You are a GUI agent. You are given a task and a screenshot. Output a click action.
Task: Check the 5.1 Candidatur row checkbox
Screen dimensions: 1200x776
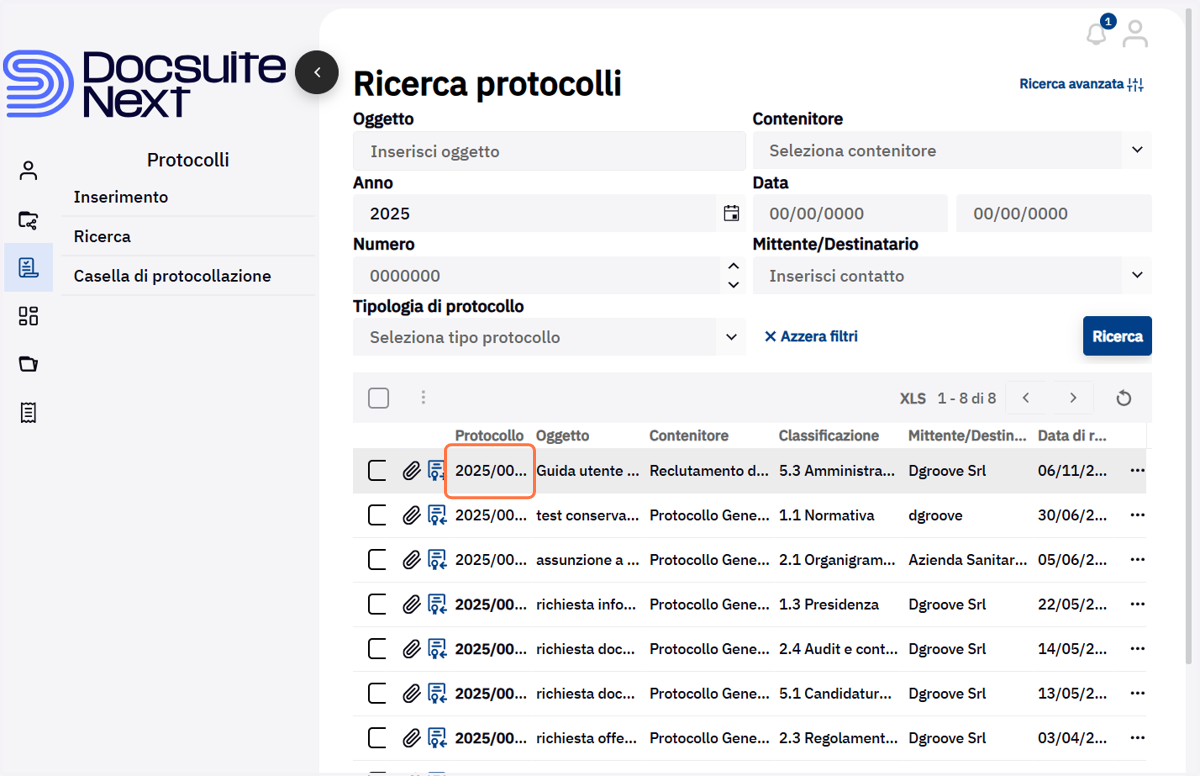click(377, 693)
